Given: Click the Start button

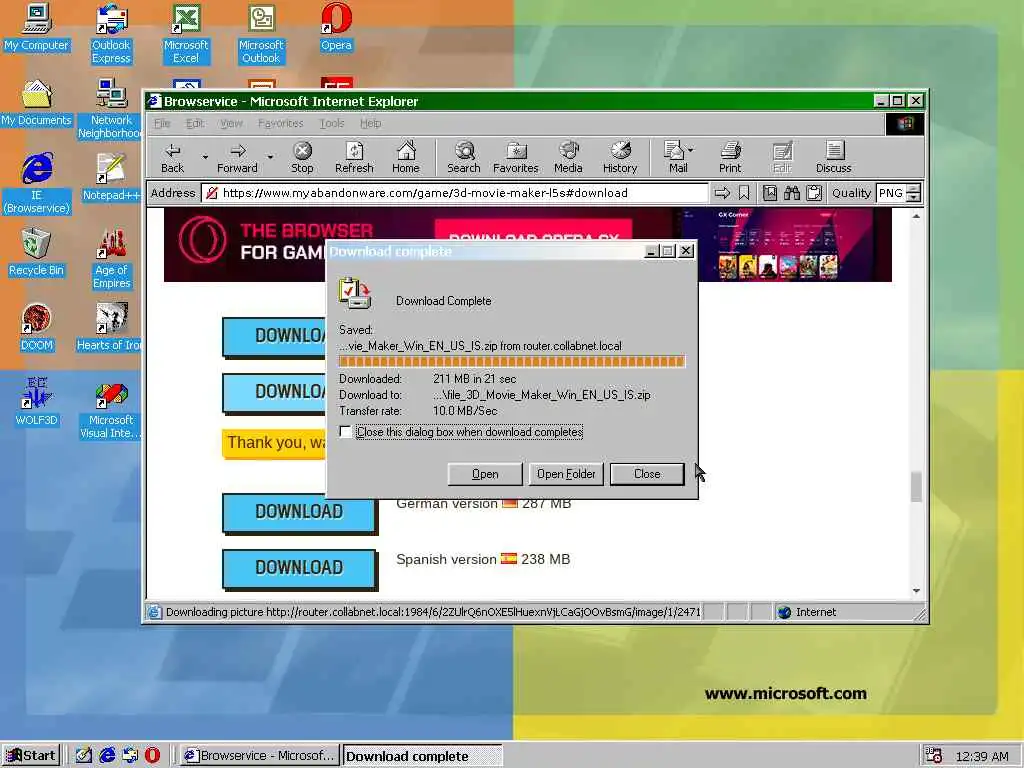Looking at the screenshot, I should 31,756.
